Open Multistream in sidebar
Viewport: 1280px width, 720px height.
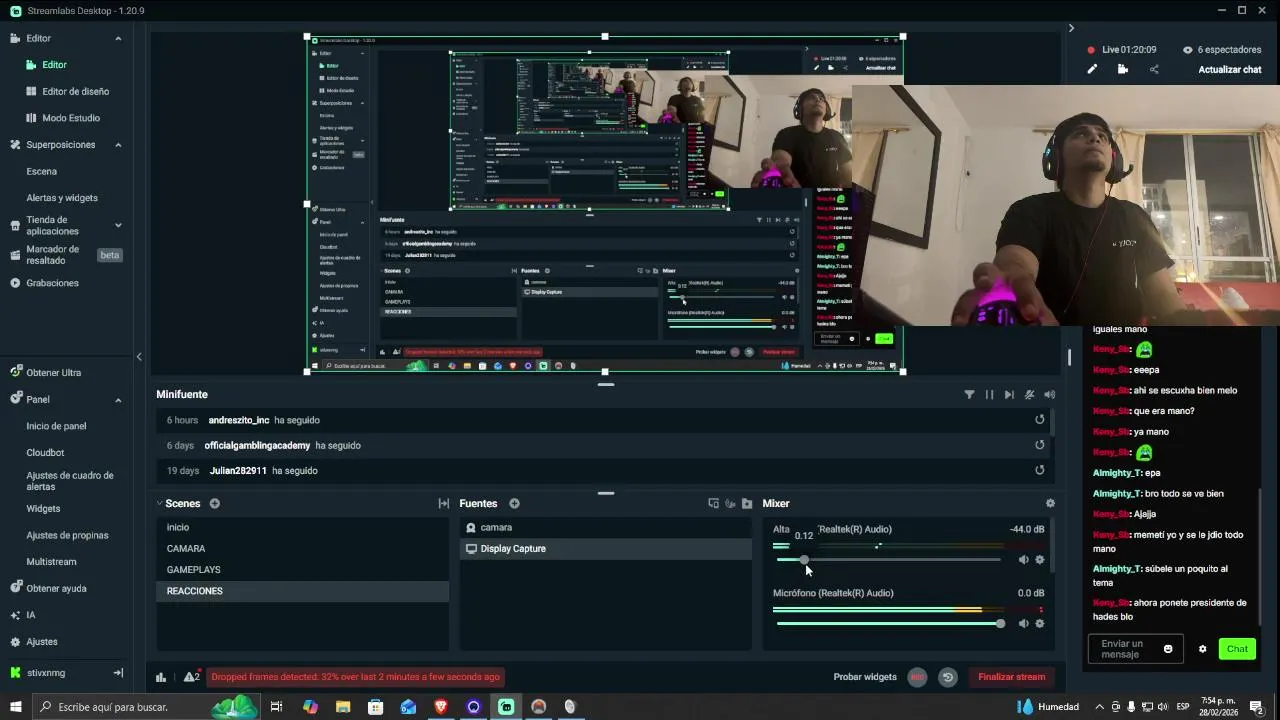coord(51,562)
